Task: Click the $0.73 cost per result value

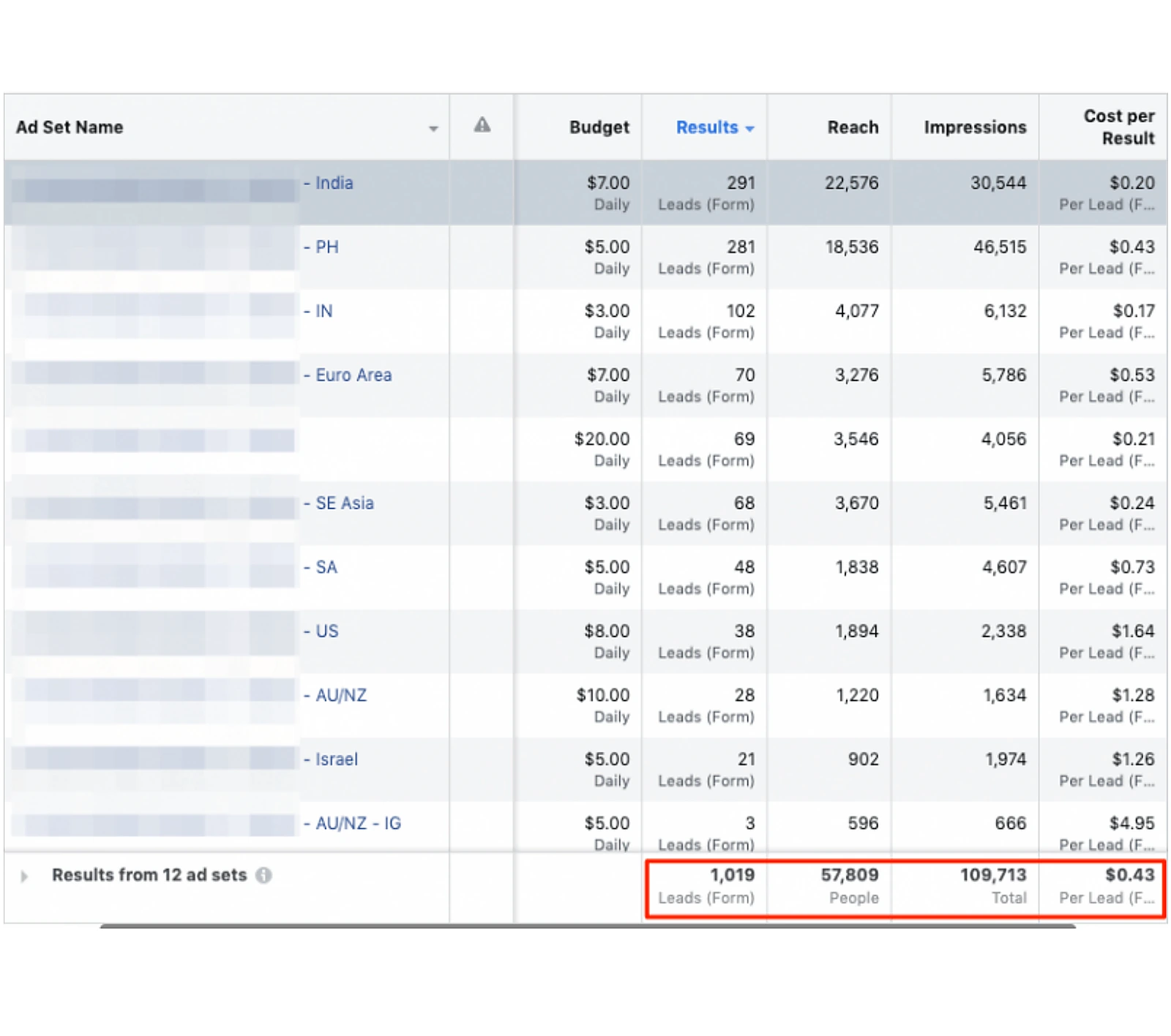Action: (x=1132, y=567)
